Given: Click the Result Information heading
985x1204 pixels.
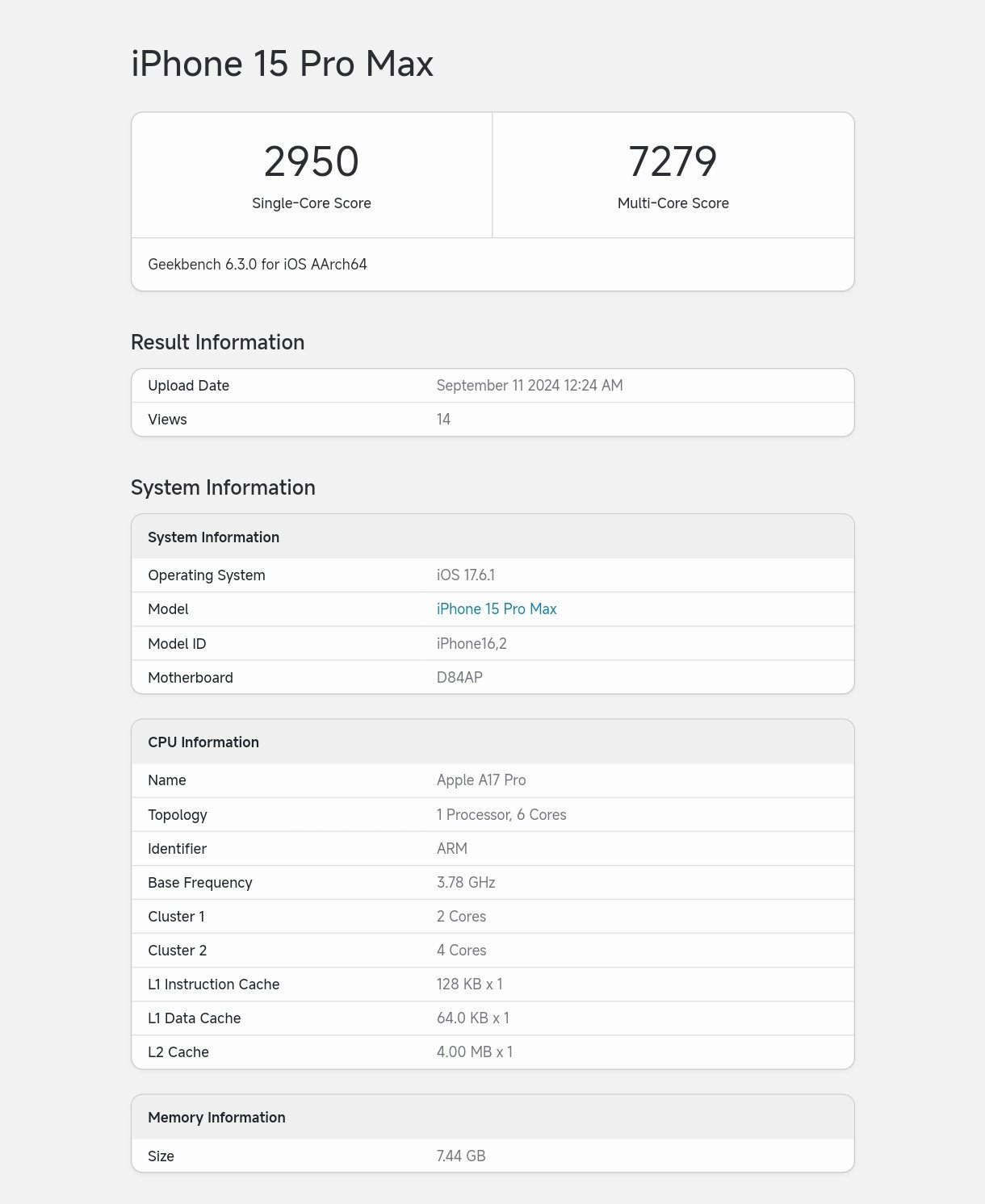Looking at the screenshot, I should pos(218,342).
